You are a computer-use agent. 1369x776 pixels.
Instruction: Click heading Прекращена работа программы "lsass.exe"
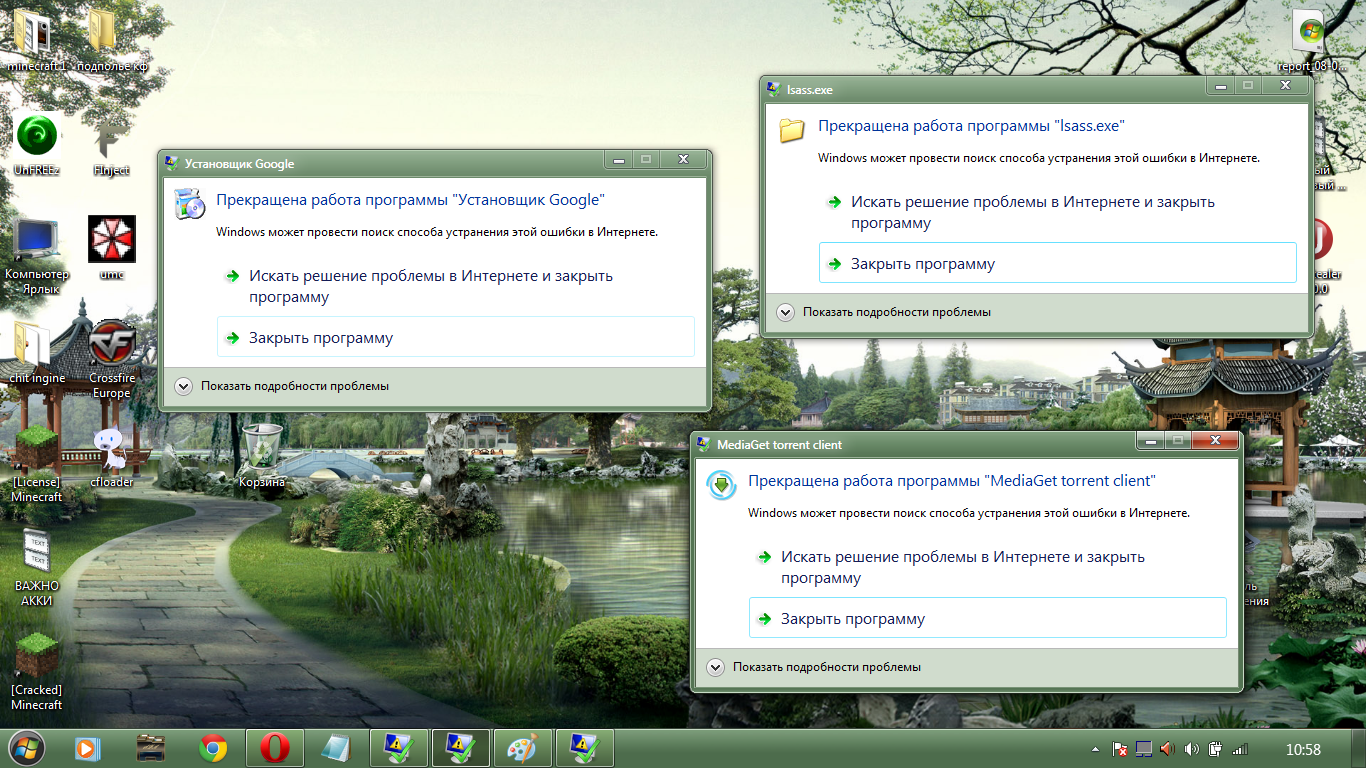pyautogui.click(x=971, y=126)
